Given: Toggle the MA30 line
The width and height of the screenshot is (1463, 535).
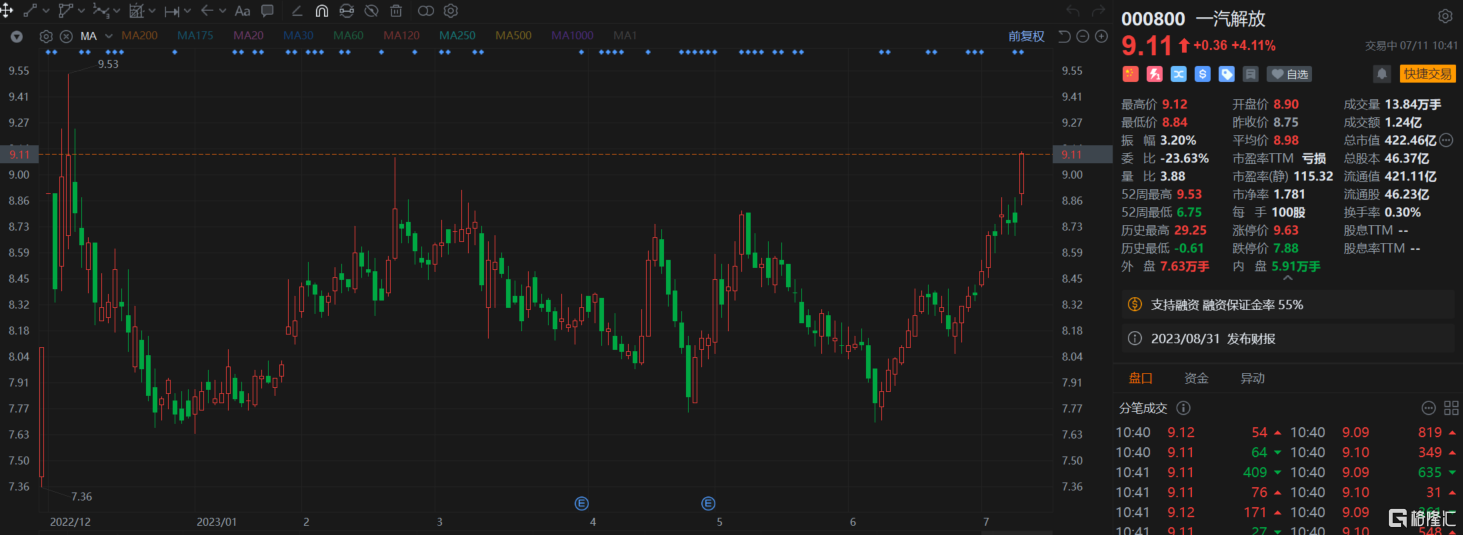Looking at the screenshot, I should pyautogui.click(x=298, y=36).
